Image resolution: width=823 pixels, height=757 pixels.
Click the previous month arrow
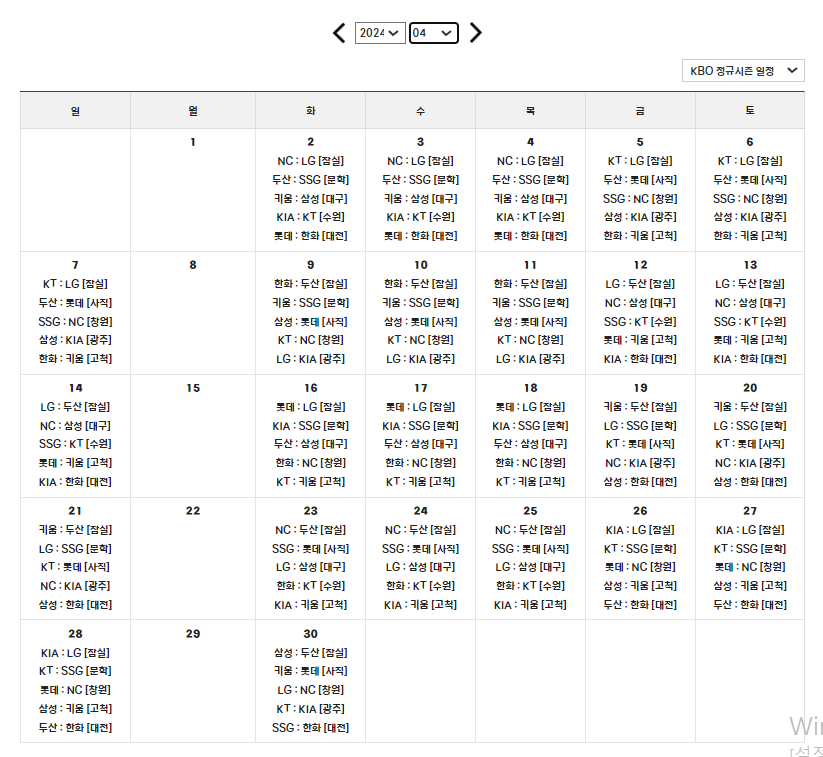(x=339, y=33)
